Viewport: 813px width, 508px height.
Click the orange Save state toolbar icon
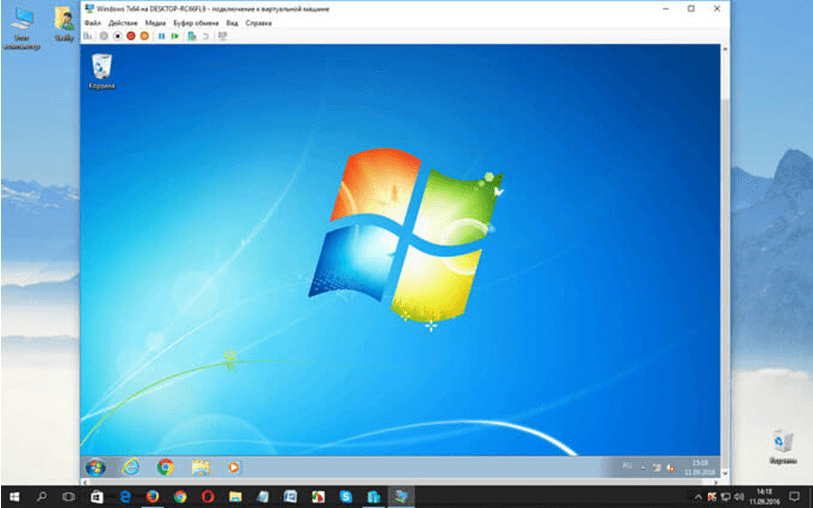click(144, 36)
